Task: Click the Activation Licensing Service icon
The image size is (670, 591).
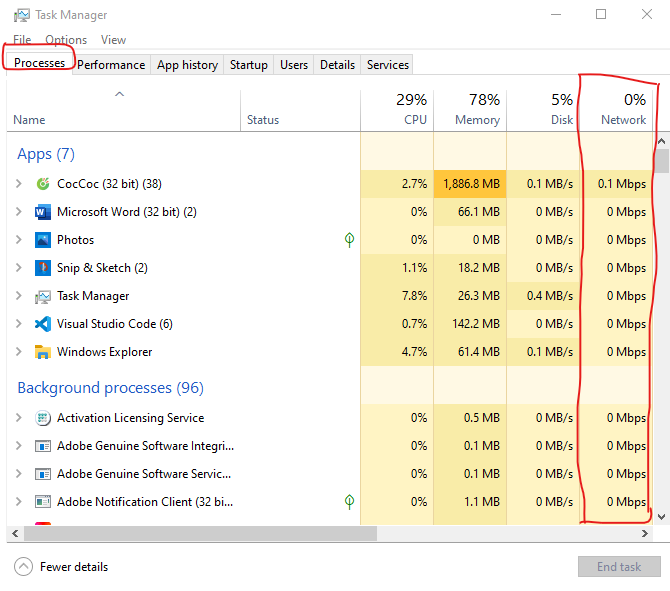Action: click(43, 418)
